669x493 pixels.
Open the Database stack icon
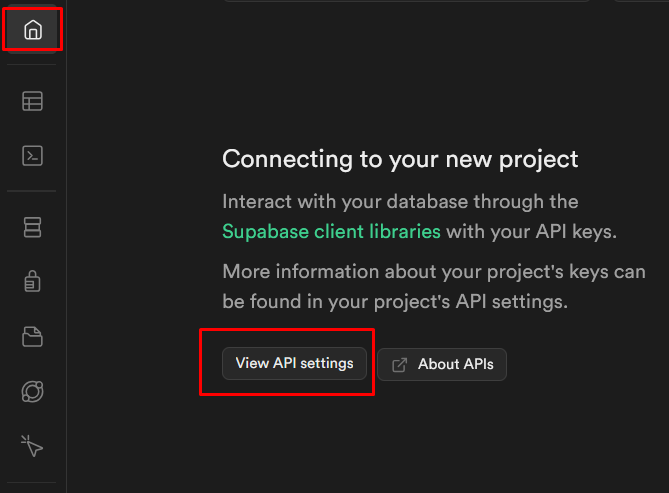click(32, 227)
